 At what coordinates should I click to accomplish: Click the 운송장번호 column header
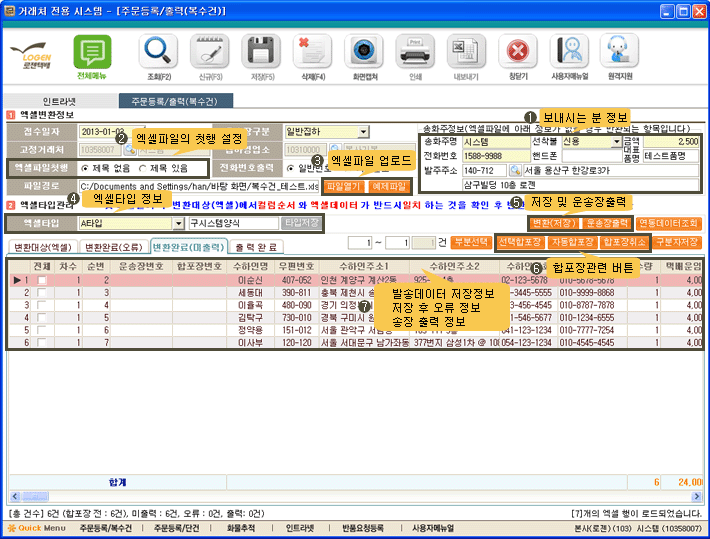[x=141, y=266]
